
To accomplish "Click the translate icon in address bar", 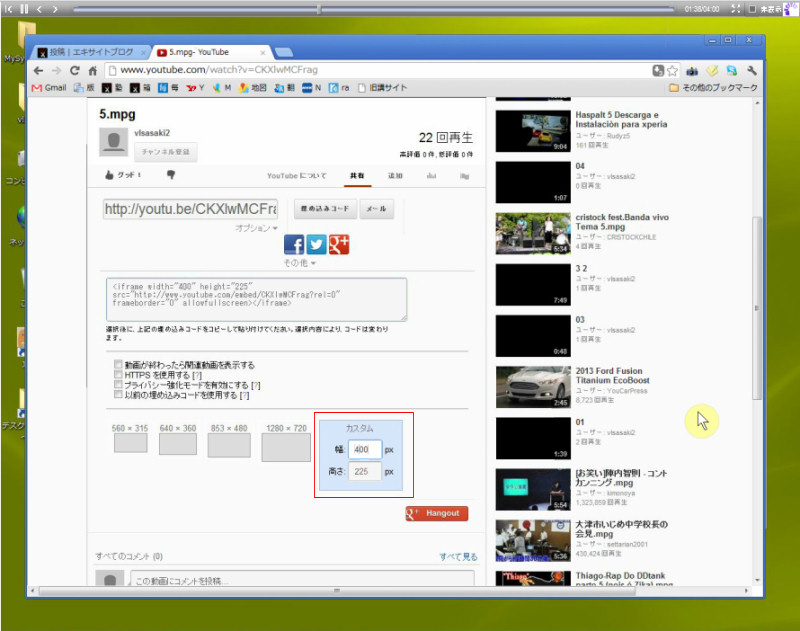I will (658, 70).
